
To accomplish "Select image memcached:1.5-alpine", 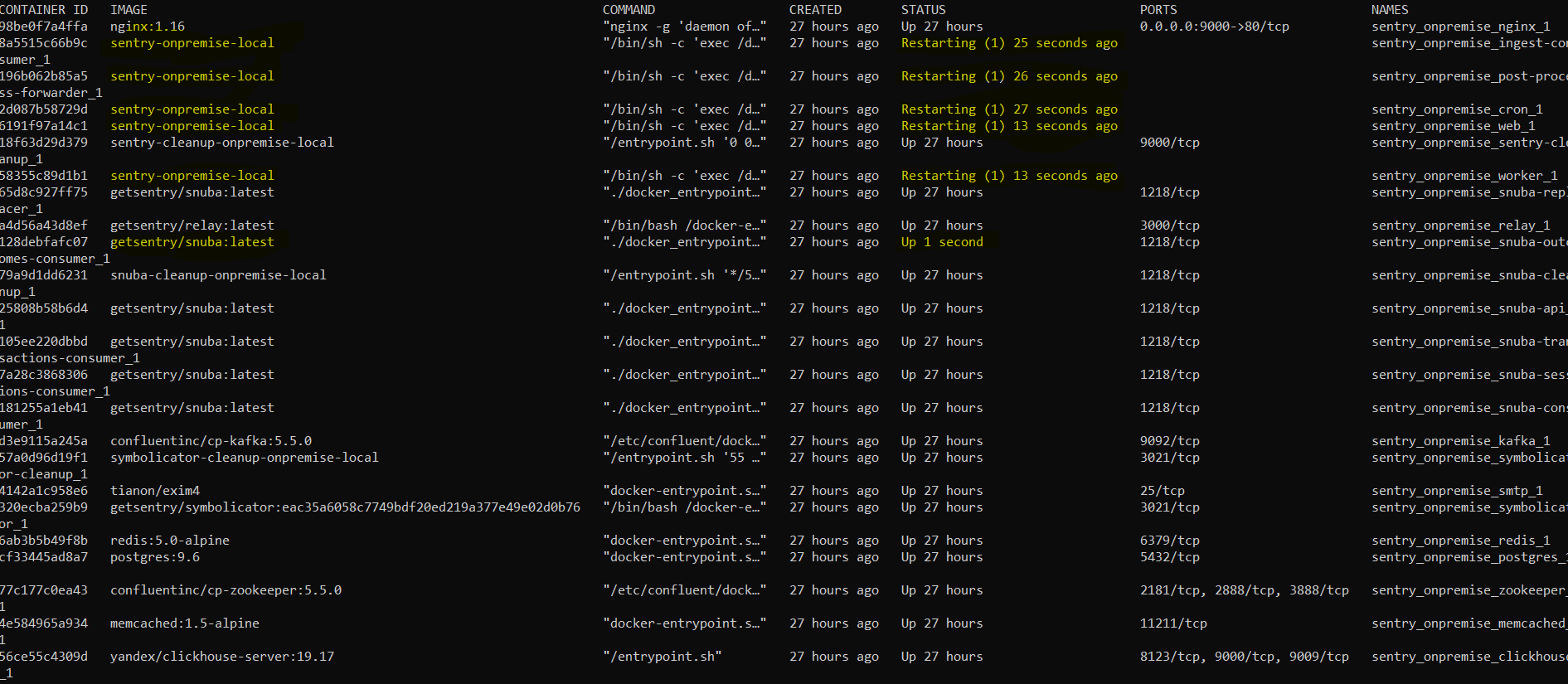I will 185,623.
